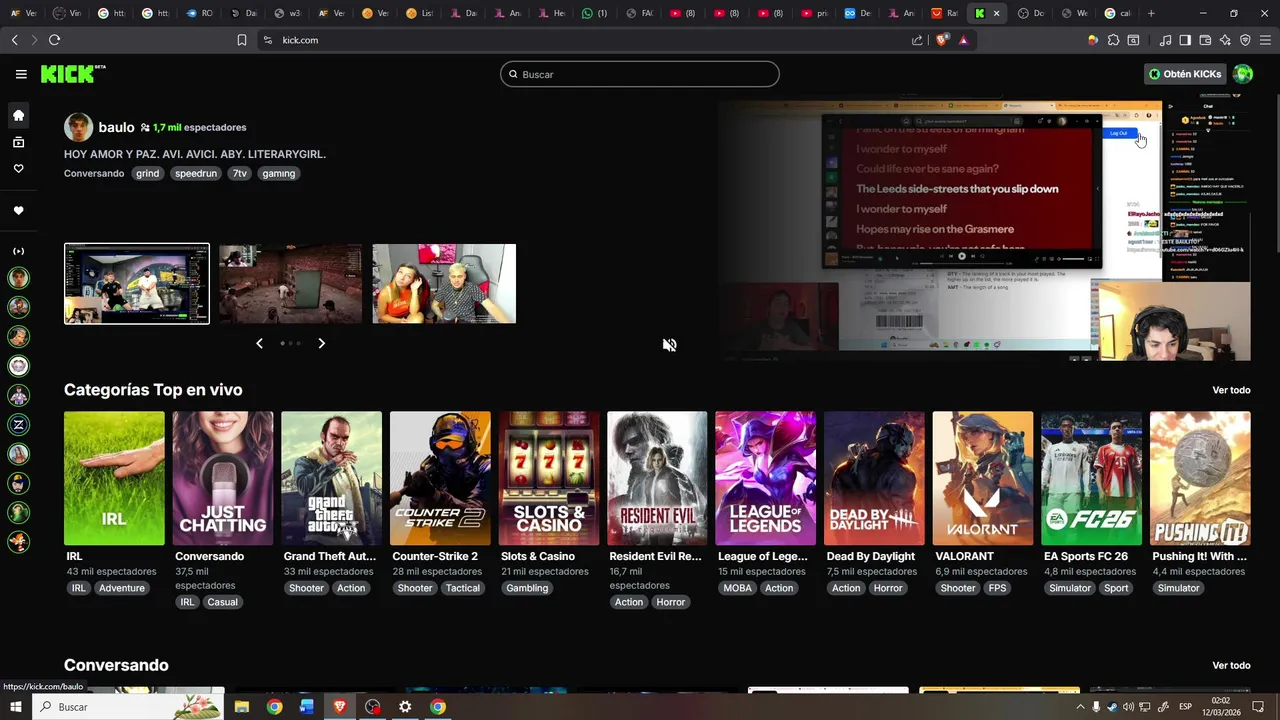Toggle the browser sidebar panel icon
This screenshot has width=1280, height=720.
tap(1185, 40)
